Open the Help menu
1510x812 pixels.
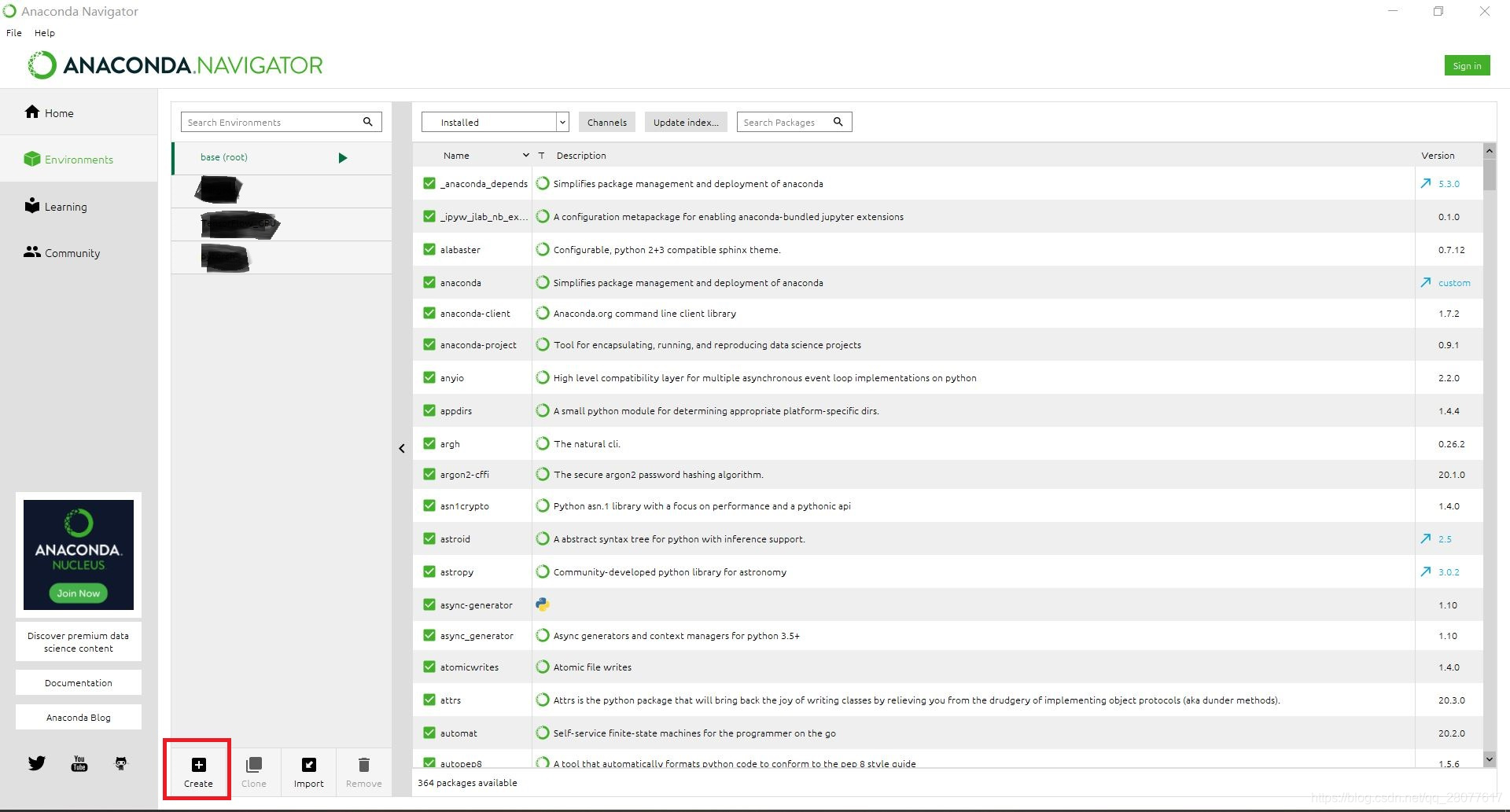[x=45, y=33]
